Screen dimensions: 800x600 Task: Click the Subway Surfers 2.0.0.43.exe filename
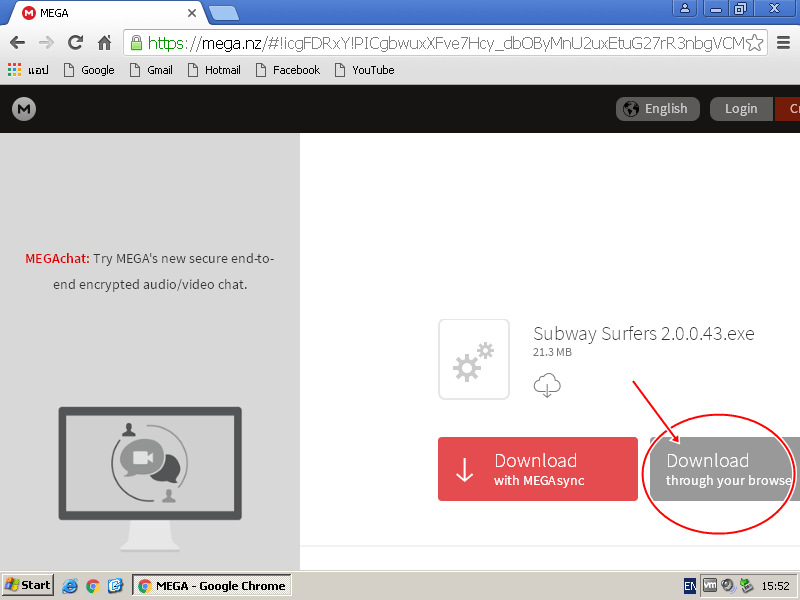(x=643, y=334)
